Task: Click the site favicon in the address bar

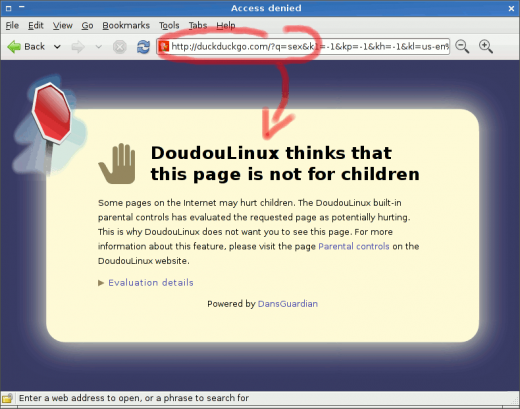Action: click(x=164, y=46)
